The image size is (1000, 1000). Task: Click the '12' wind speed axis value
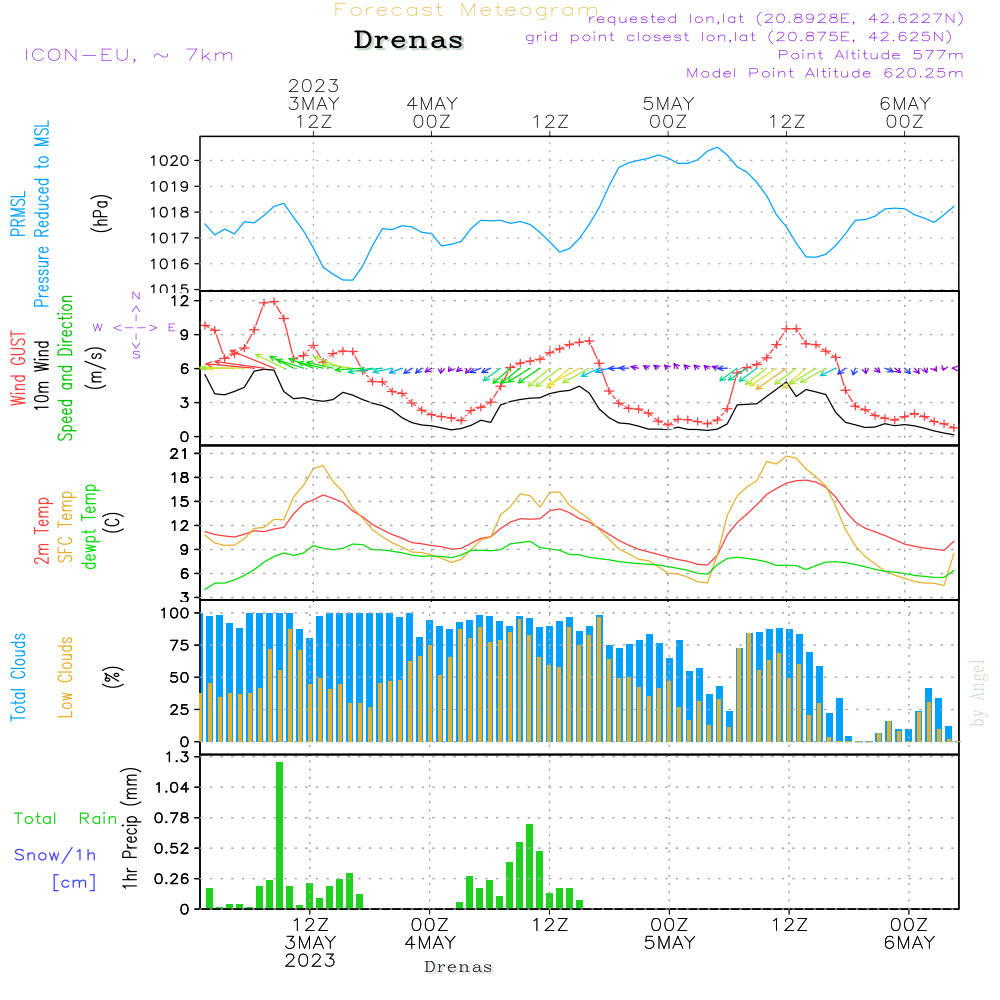pyautogui.click(x=184, y=300)
